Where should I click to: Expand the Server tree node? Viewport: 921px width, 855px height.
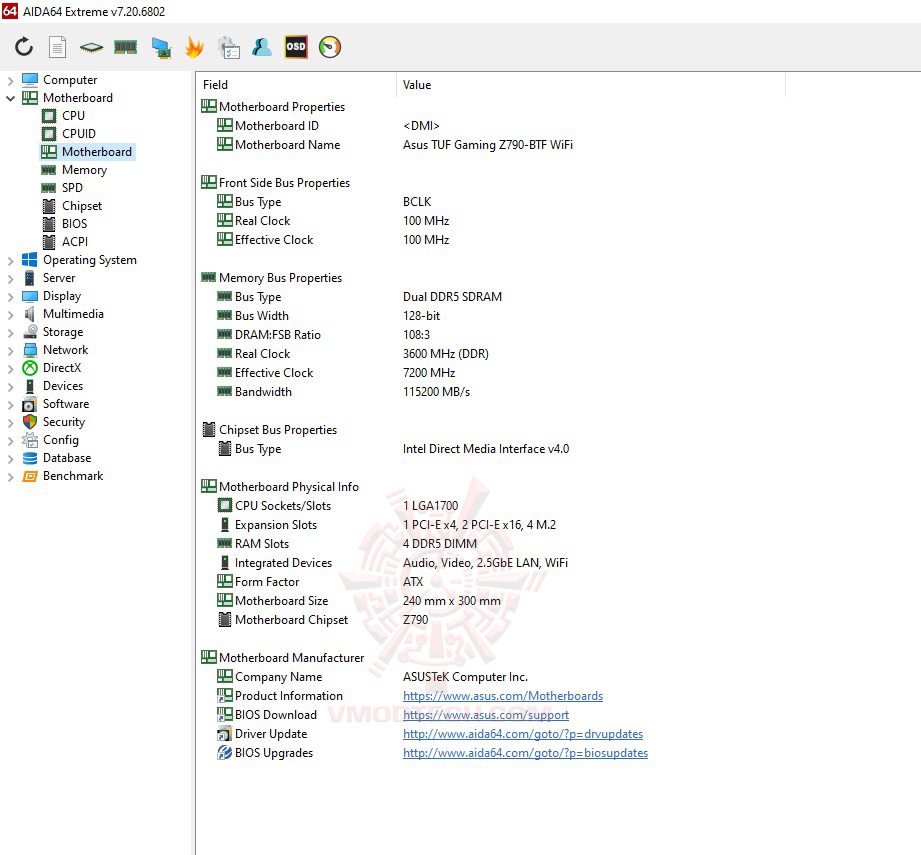10,278
